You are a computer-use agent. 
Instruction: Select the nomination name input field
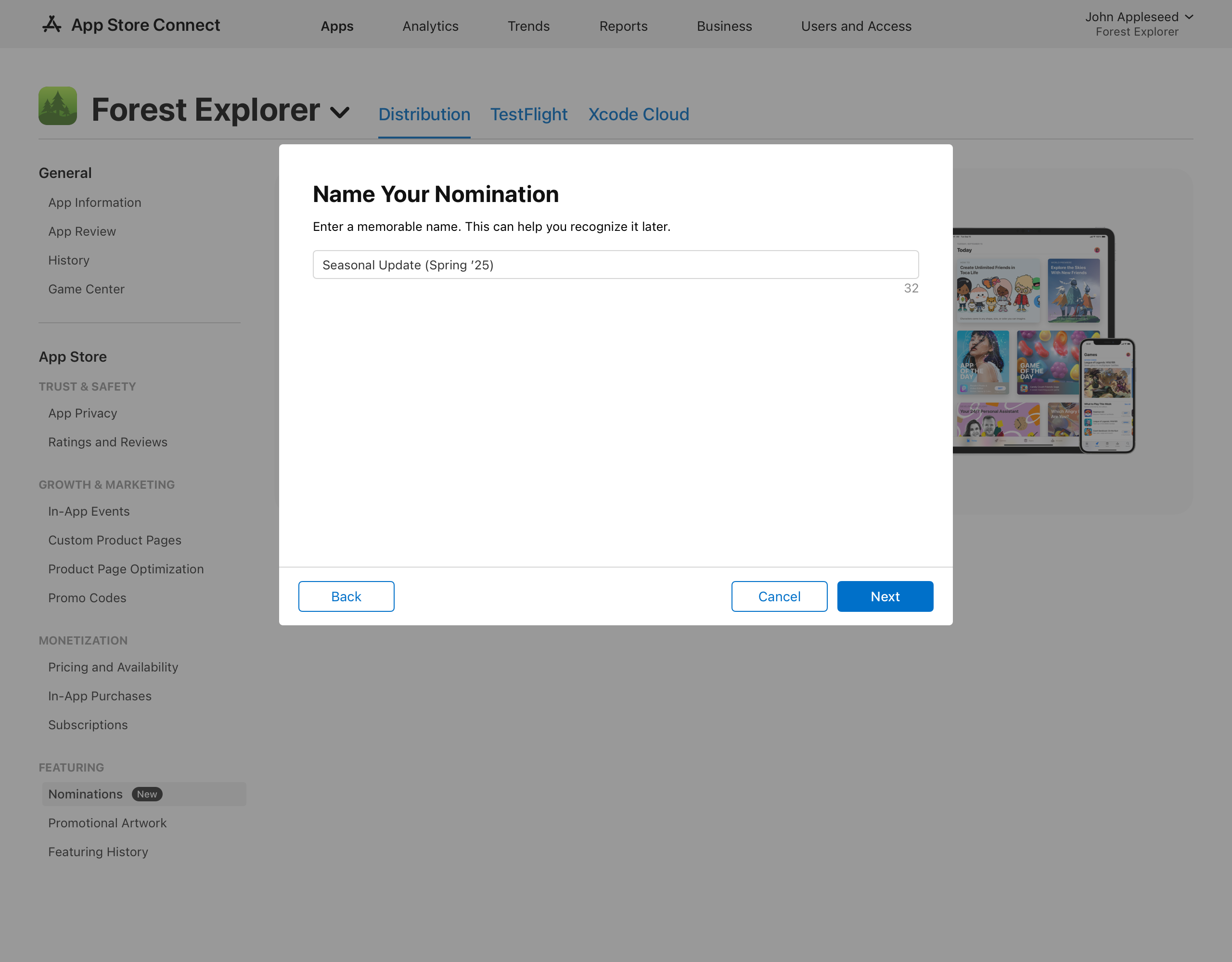click(x=615, y=264)
